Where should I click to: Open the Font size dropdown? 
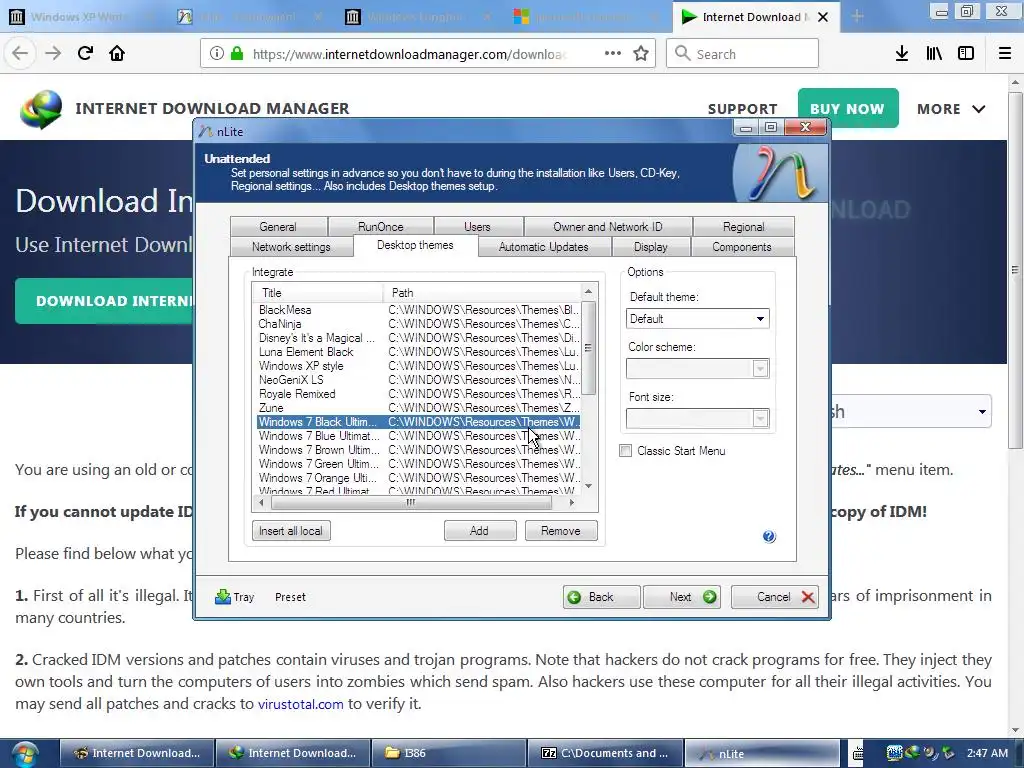tap(697, 419)
